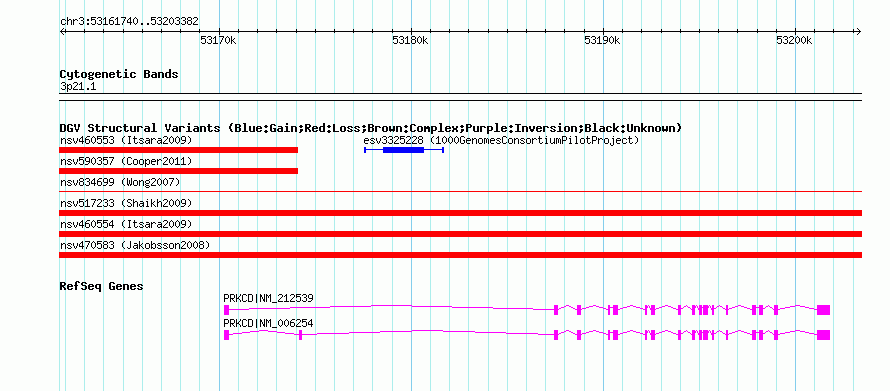Open the nsv460553 (Itsara2009) label

tap(126, 140)
